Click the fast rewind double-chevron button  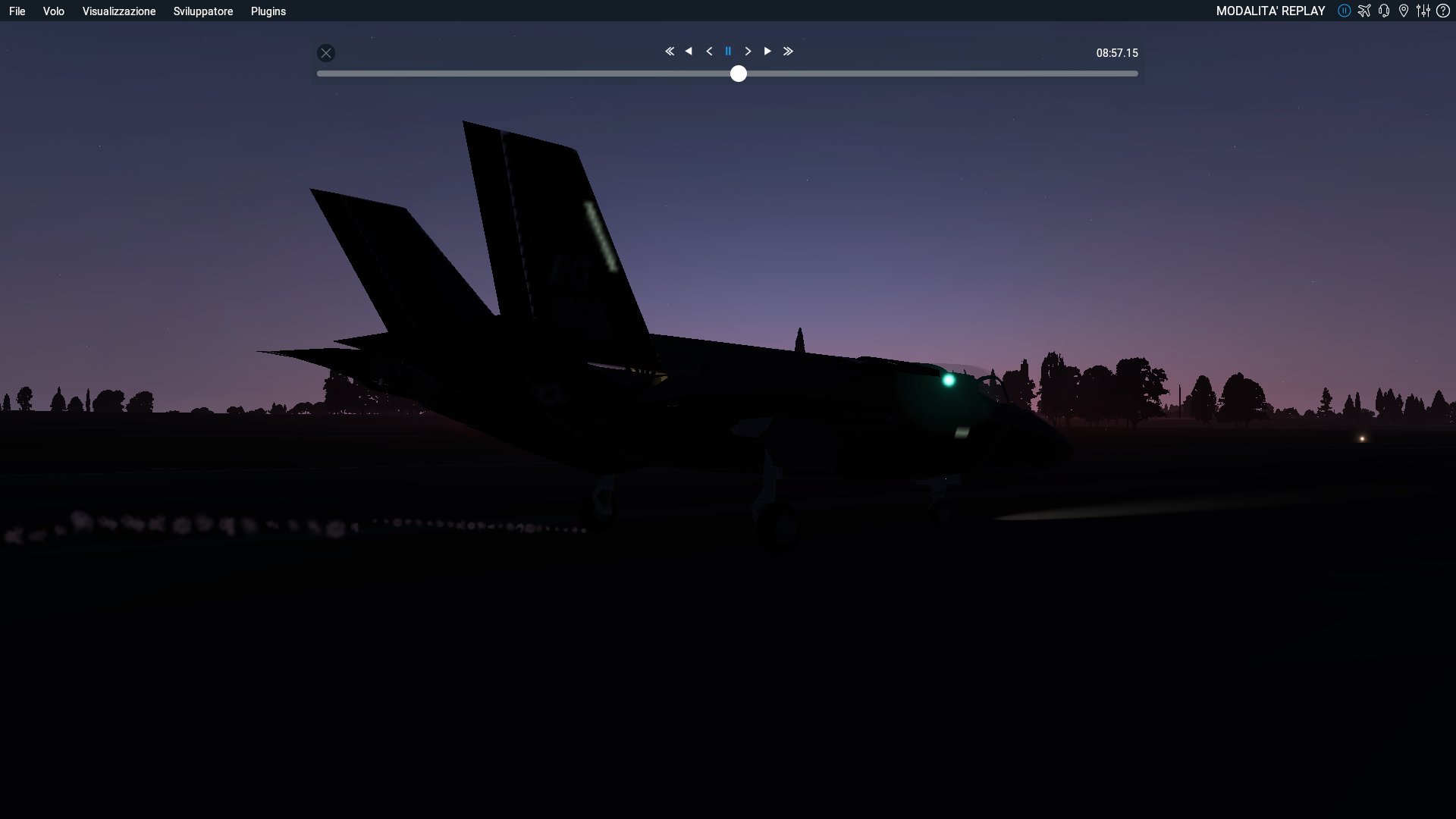point(670,52)
